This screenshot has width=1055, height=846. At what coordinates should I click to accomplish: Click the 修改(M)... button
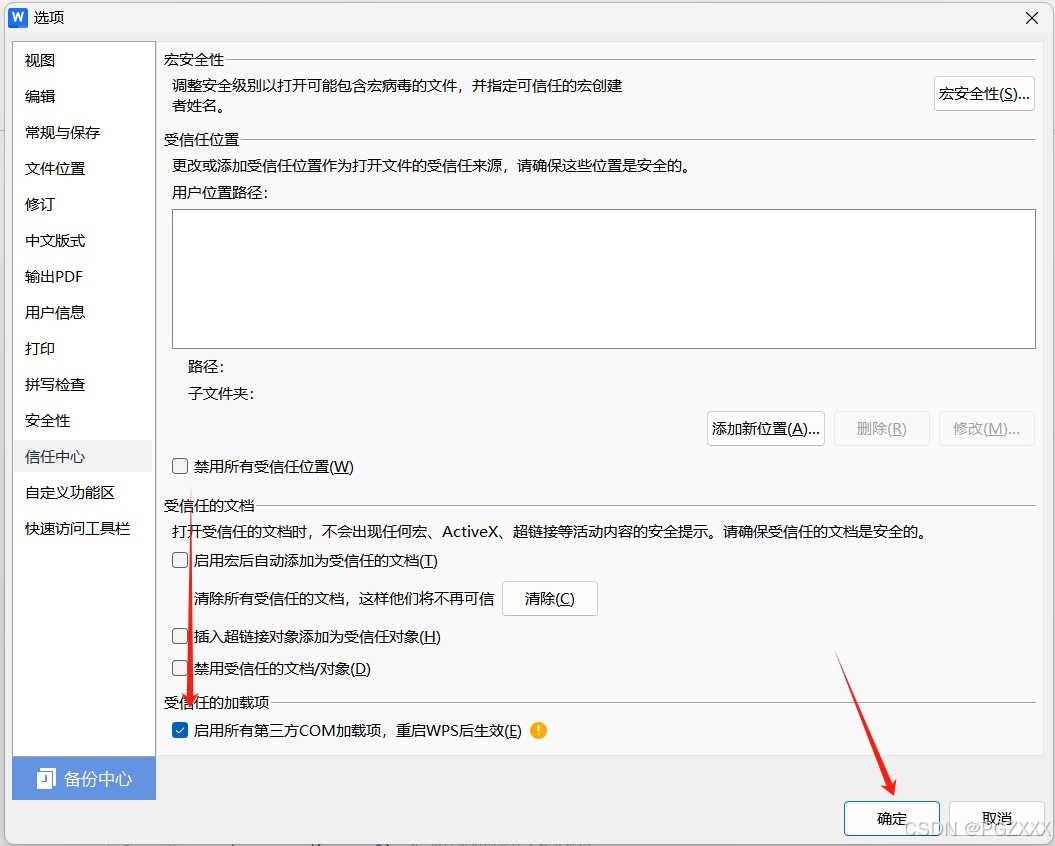(x=986, y=429)
